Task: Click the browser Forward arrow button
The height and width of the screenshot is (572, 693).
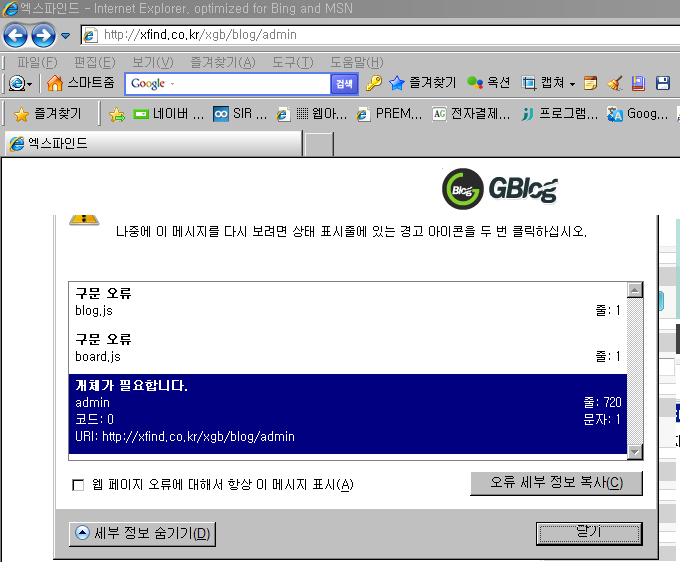Action: tap(42, 36)
